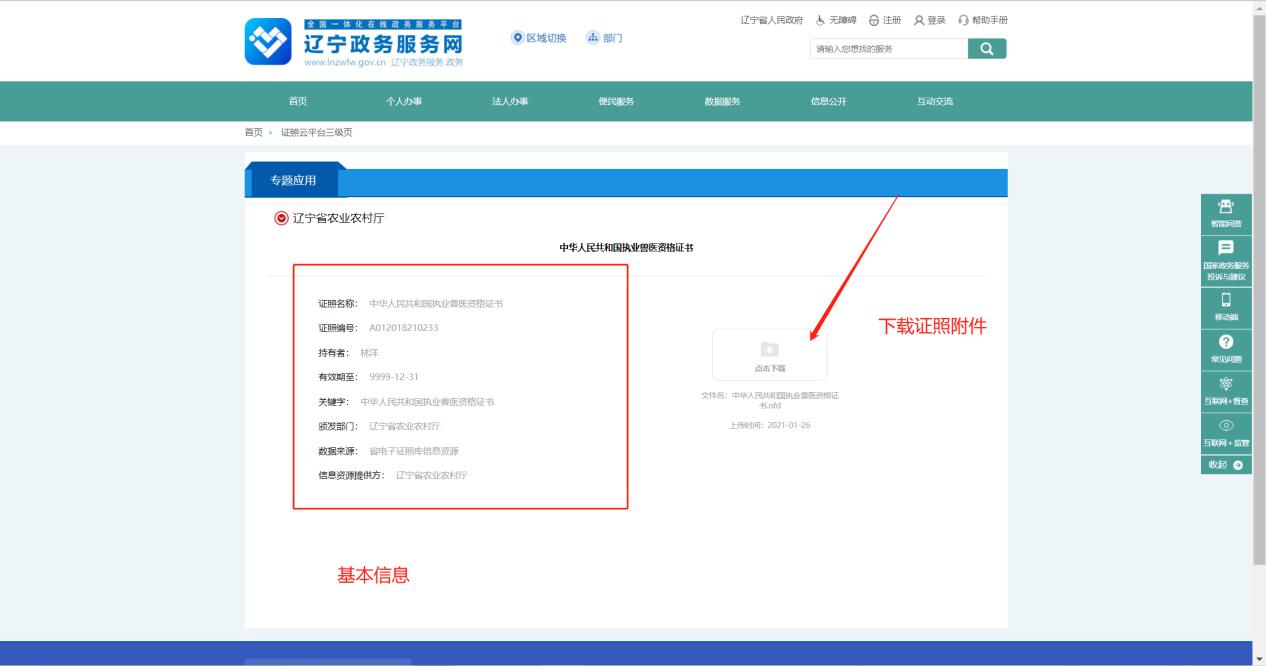The width and height of the screenshot is (1266, 666).
Task: Open 区域切换 region switcher
Action: [x=539, y=38]
